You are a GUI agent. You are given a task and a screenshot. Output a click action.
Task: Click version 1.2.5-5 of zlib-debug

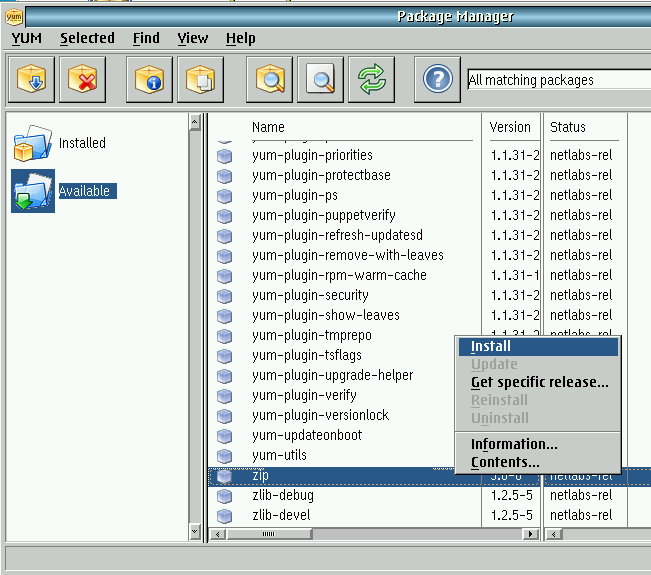tap(512, 496)
